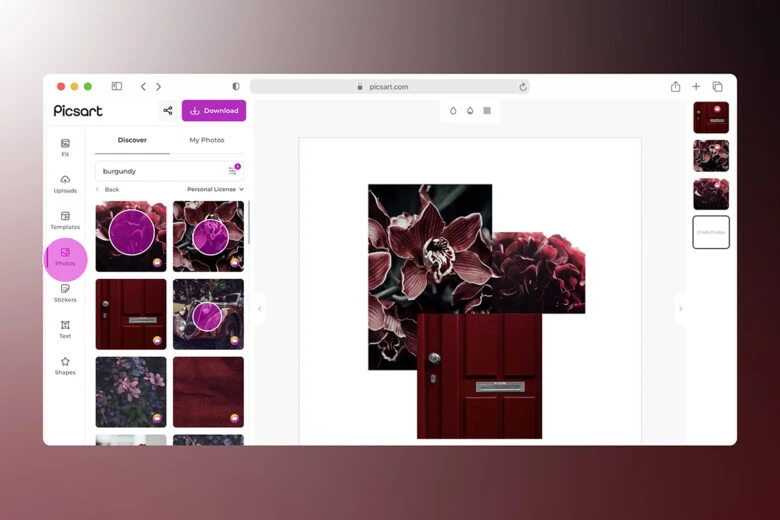Screen dimensions: 780x520
Task: Reload the page in Safari
Action: tap(522, 87)
